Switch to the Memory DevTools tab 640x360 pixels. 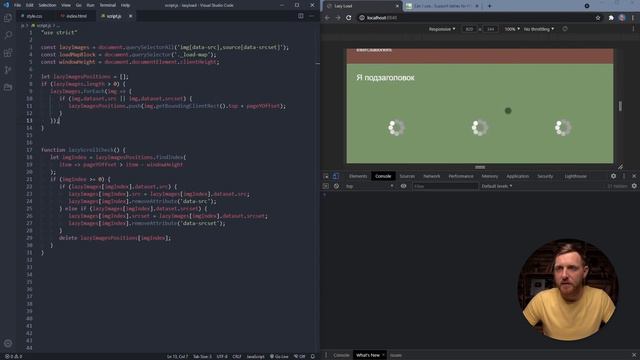point(490,176)
